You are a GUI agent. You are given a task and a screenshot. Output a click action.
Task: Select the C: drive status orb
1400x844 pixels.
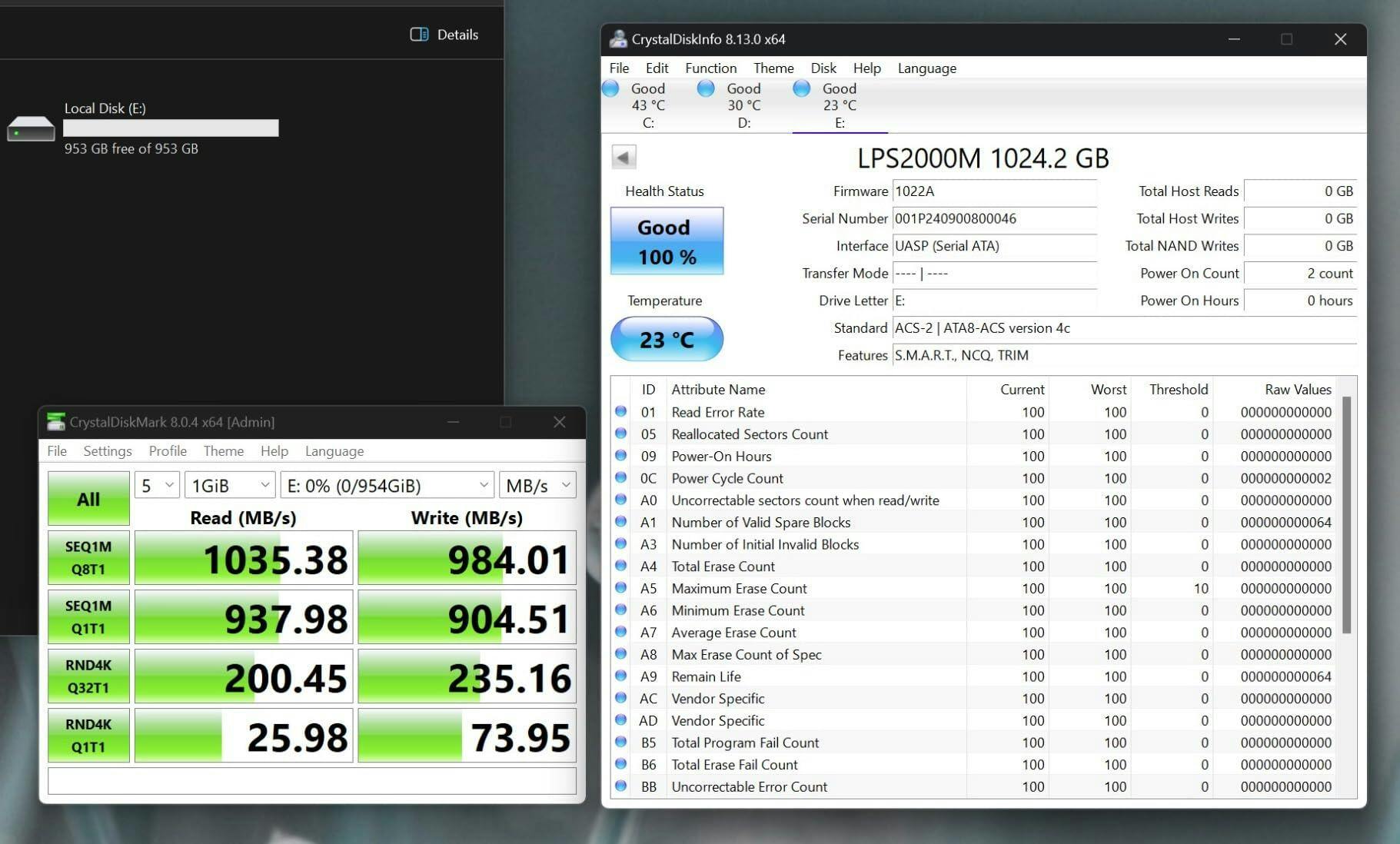(x=611, y=88)
